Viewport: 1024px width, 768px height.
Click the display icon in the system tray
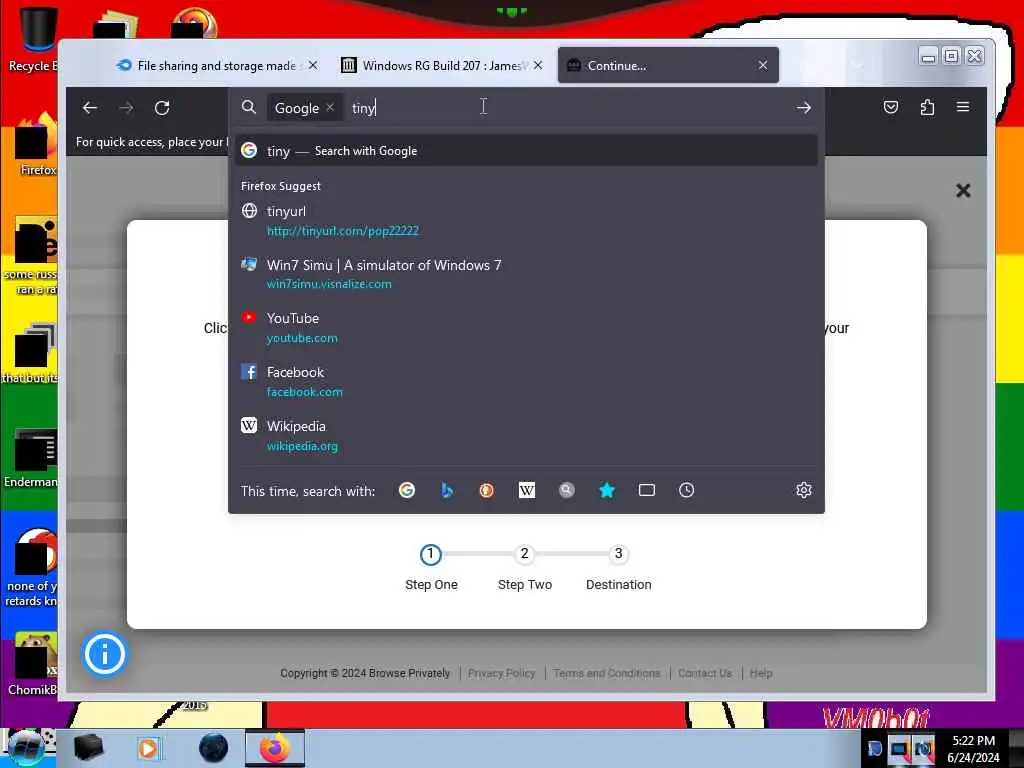point(900,748)
